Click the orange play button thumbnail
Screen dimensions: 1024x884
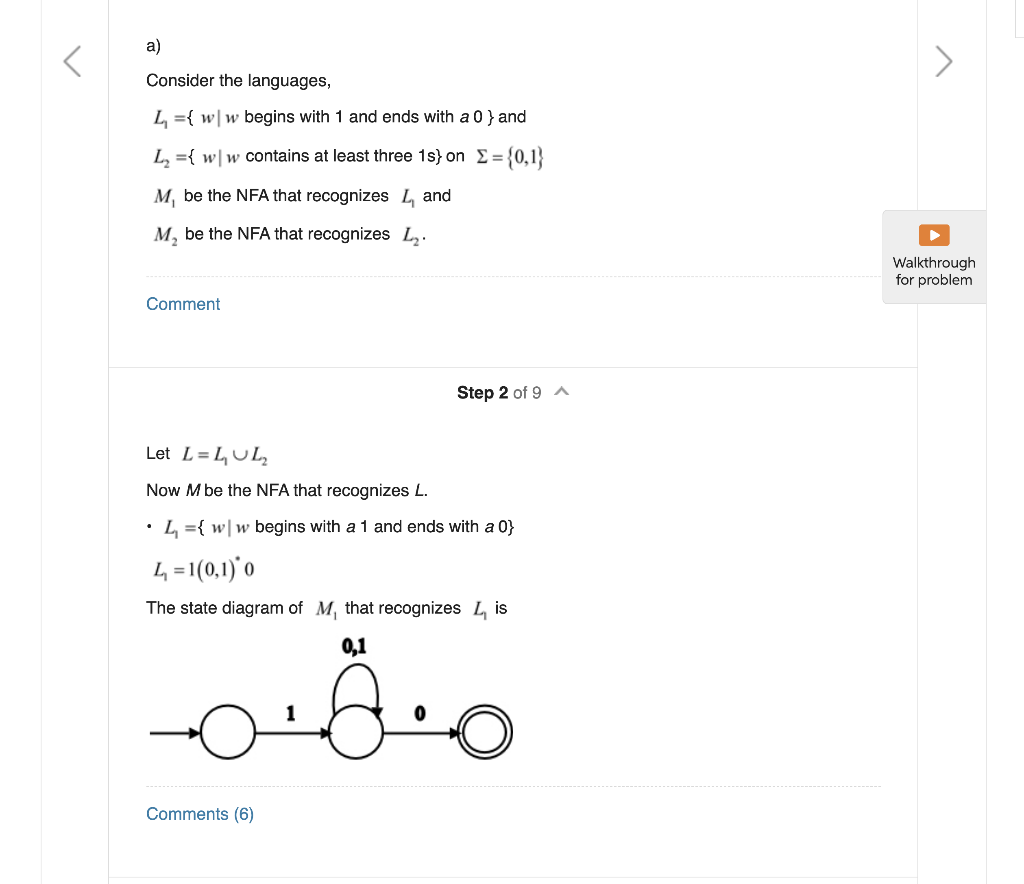click(933, 234)
